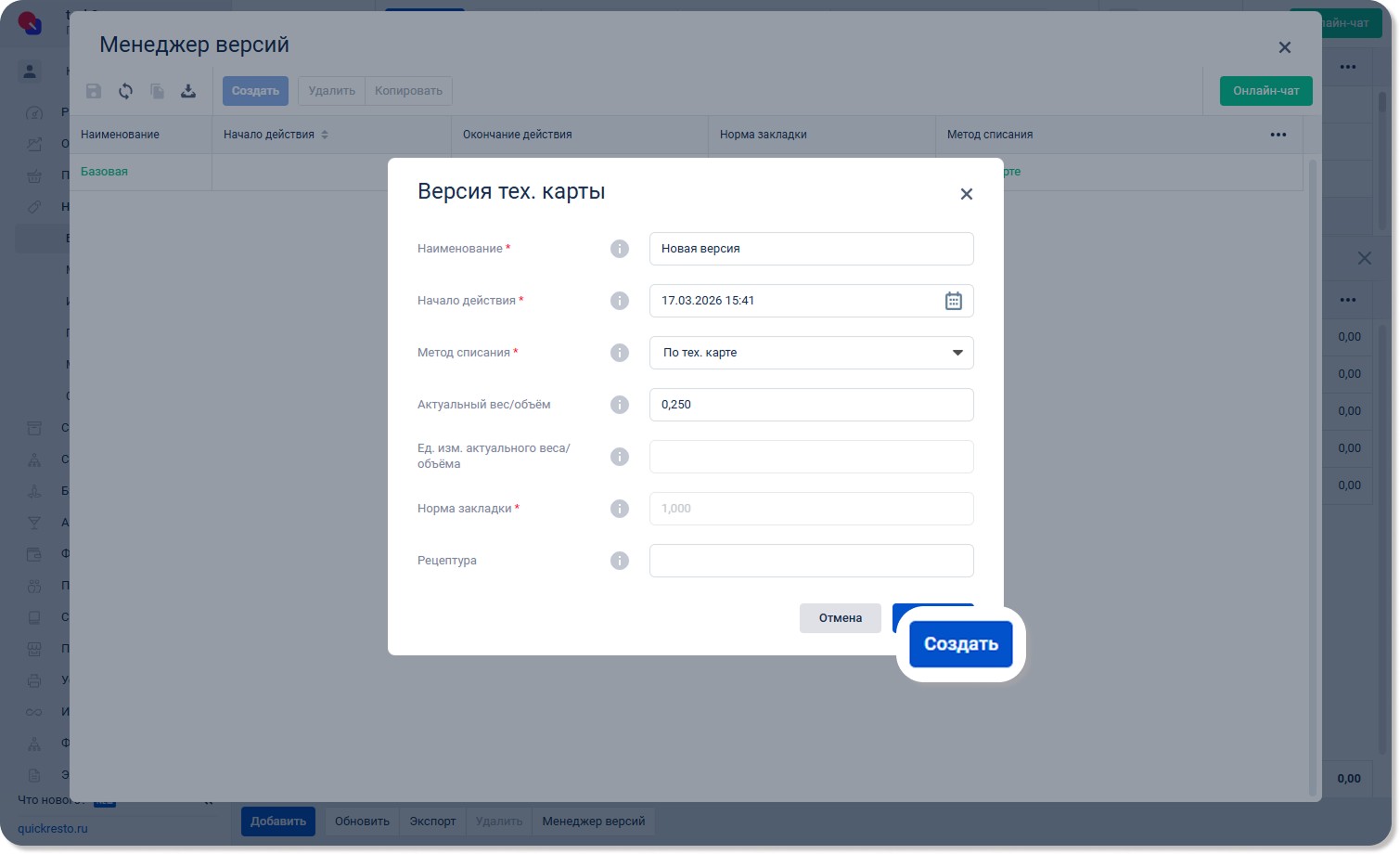Image resolution: width=1400 pixels, height=854 pixels.
Task: Open the Метод списания dropdown
Action: (811, 353)
